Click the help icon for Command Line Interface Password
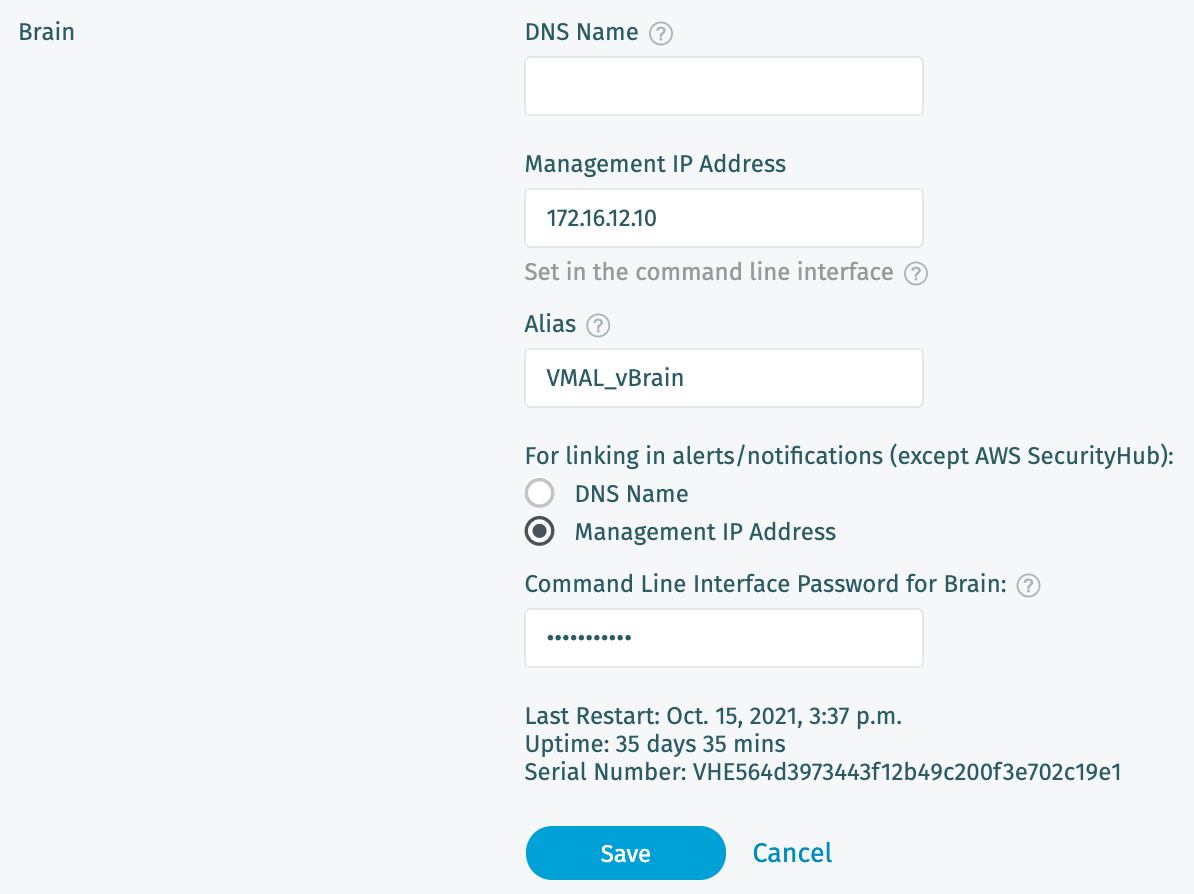Viewport: 1194px width, 894px height. coord(1028,585)
